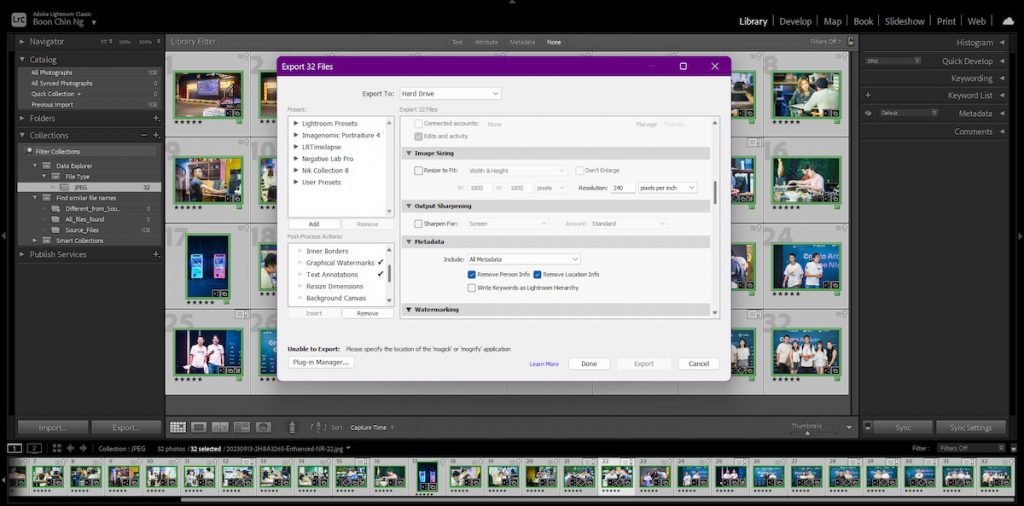1024x506 pixels.
Task: Click left panel collapse arrow
Action: pos(3,236)
